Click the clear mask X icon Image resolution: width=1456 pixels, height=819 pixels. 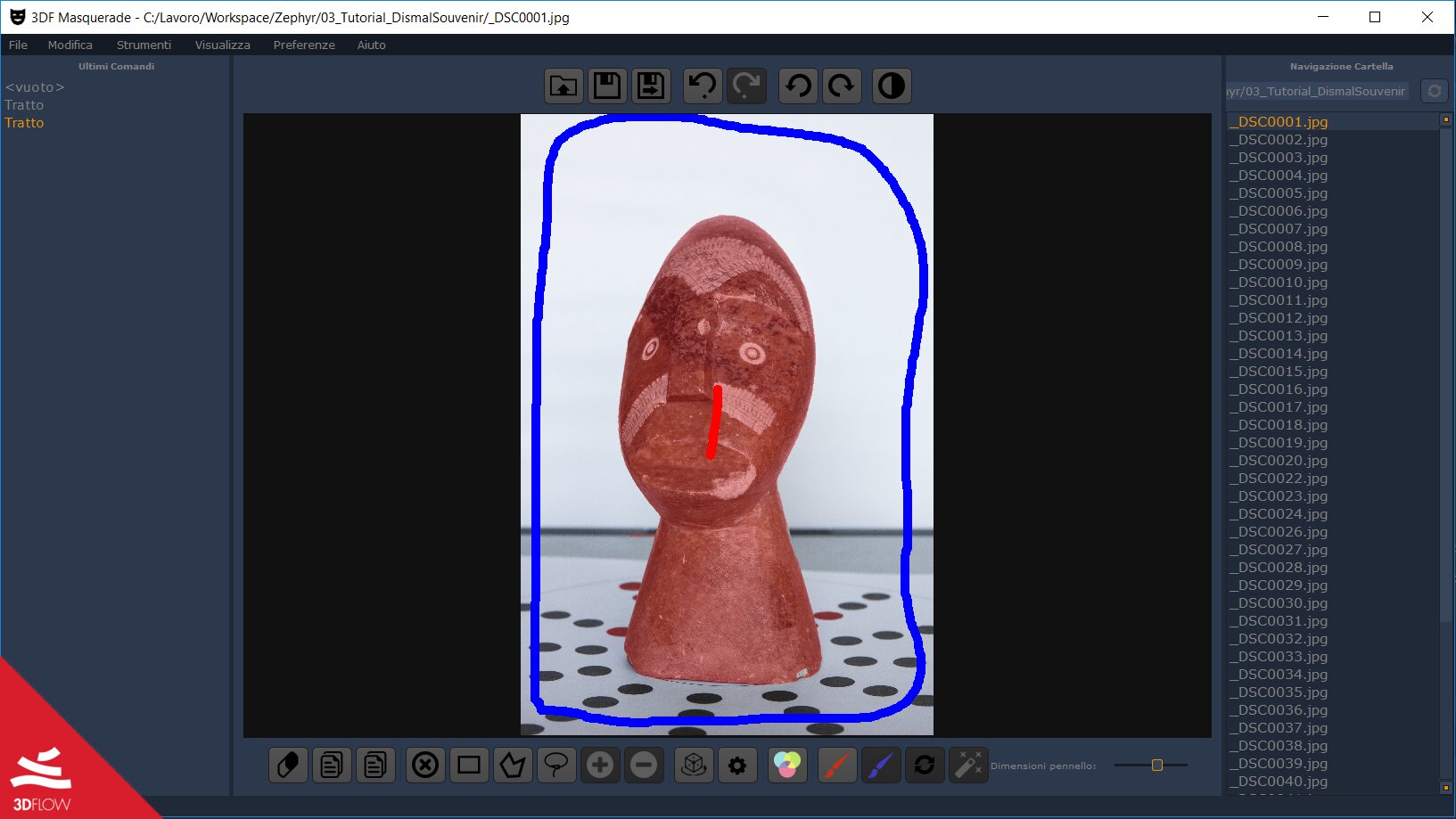425,766
